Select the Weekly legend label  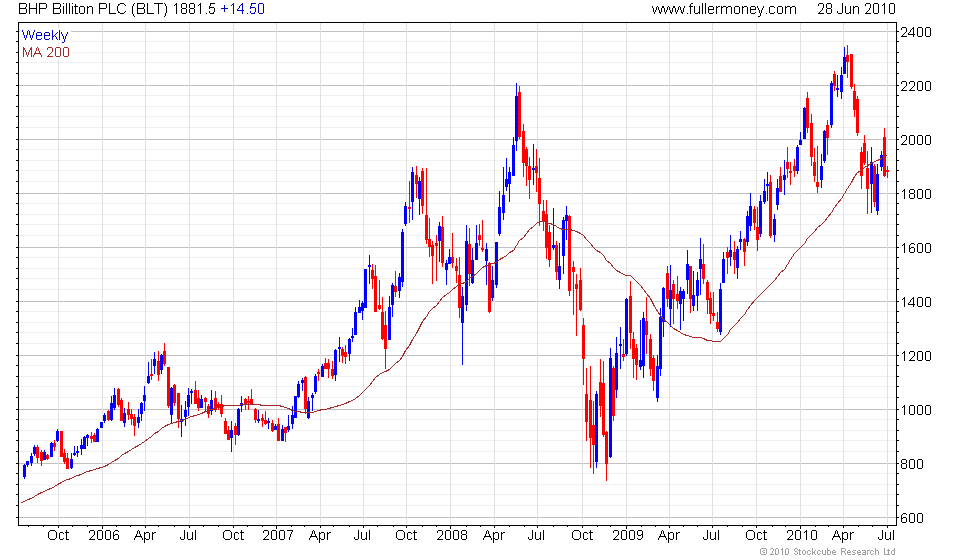[44, 36]
